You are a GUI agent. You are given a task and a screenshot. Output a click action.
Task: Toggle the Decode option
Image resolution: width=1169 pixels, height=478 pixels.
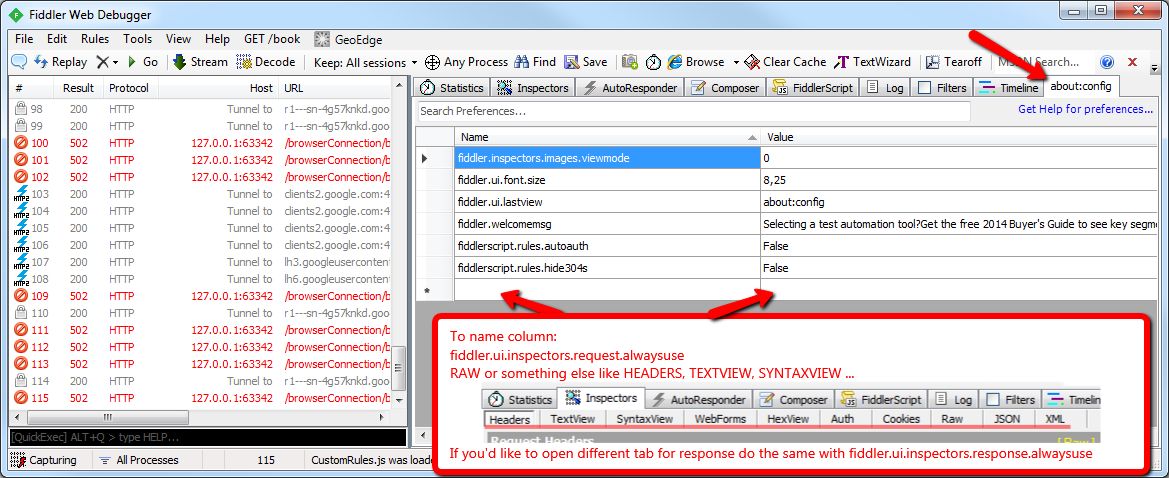265,62
